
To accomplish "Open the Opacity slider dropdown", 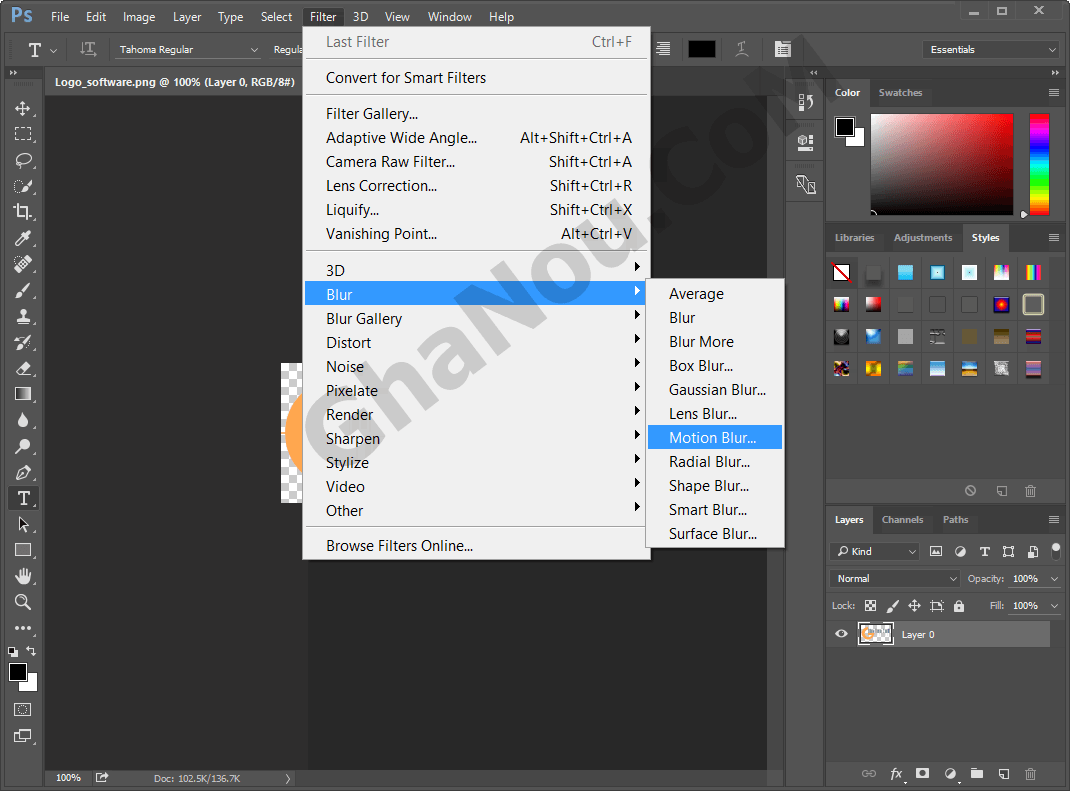I will click(1054, 579).
